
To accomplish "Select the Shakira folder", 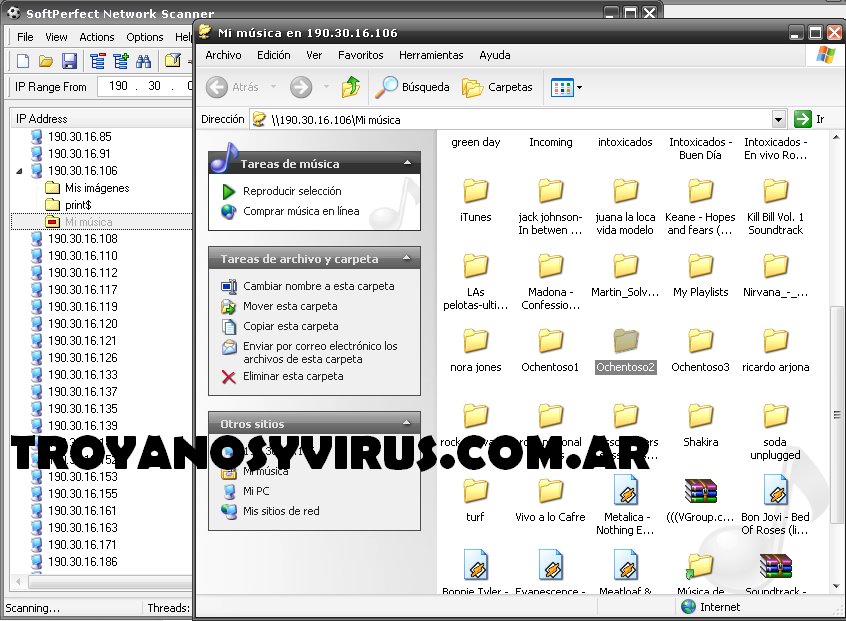I will [x=700, y=416].
